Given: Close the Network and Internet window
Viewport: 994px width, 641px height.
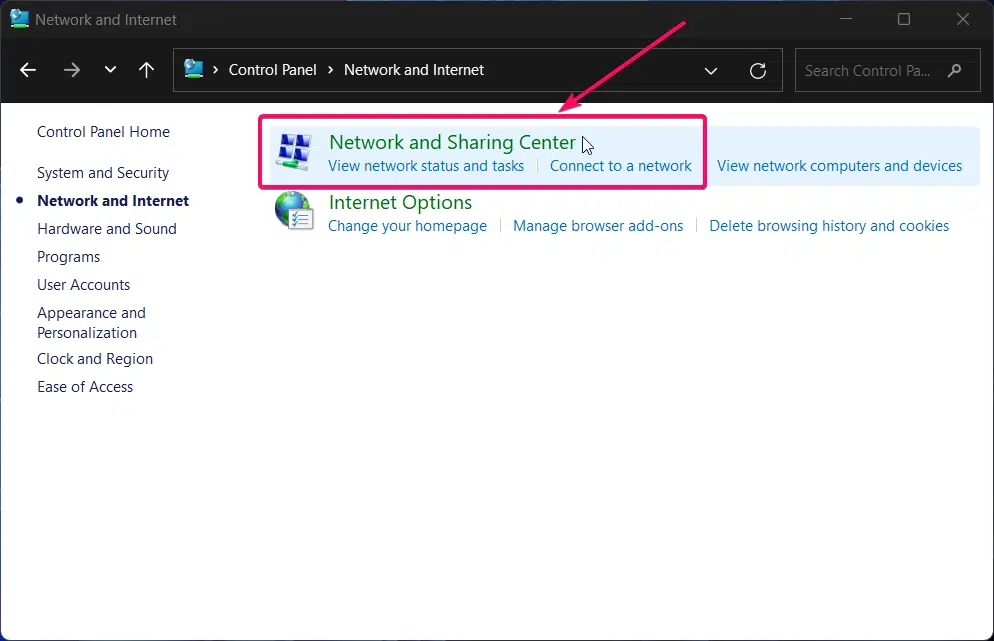Looking at the screenshot, I should point(963,19).
